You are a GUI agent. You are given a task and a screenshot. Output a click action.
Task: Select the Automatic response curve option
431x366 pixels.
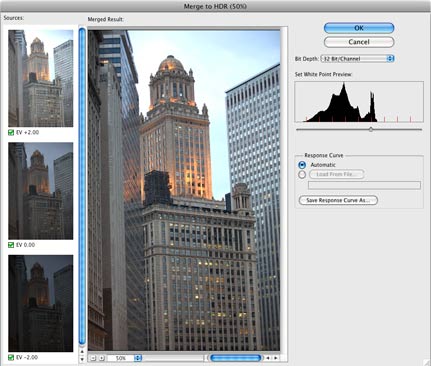(x=302, y=165)
